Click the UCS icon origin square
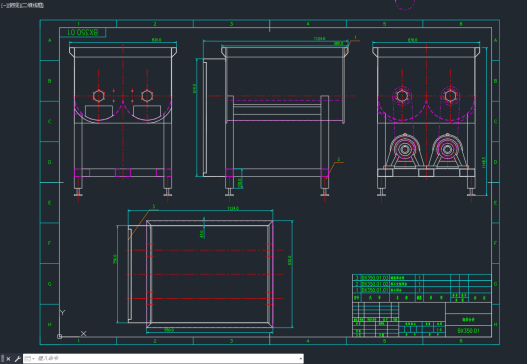 pos(59,336)
